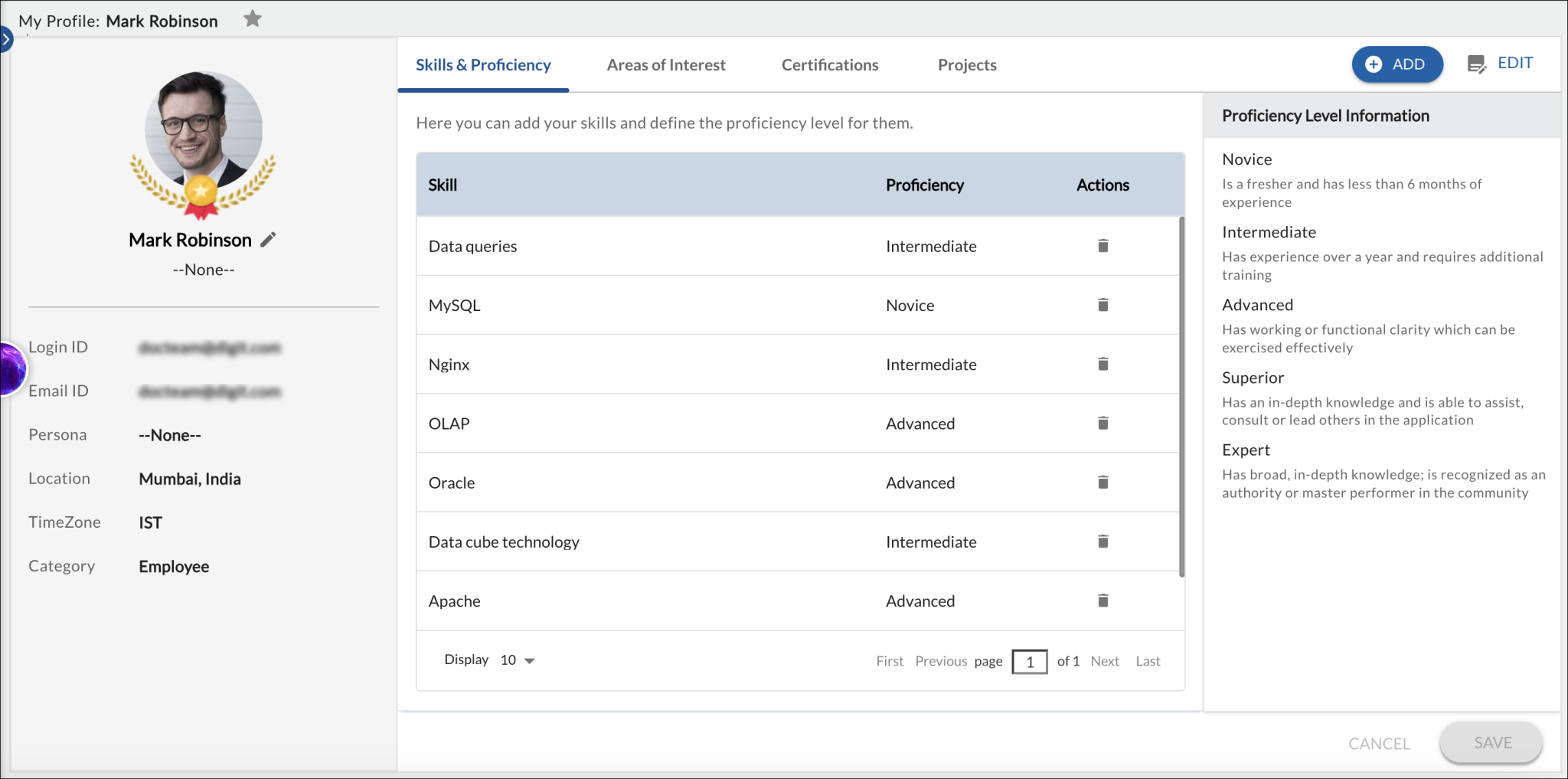The image size is (1568, 779).
Task: Click the Nginx skill name
Action: tap(449, 365)
